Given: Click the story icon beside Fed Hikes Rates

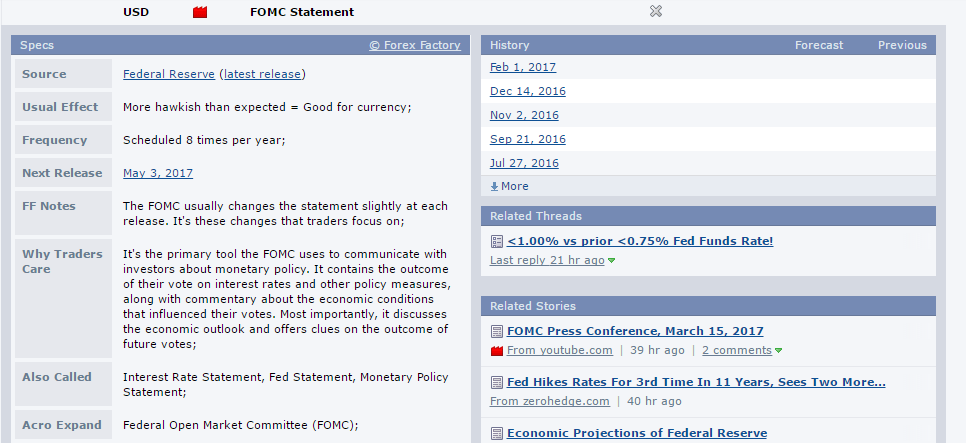Looking at the screenshot, I should coord(497,382).
